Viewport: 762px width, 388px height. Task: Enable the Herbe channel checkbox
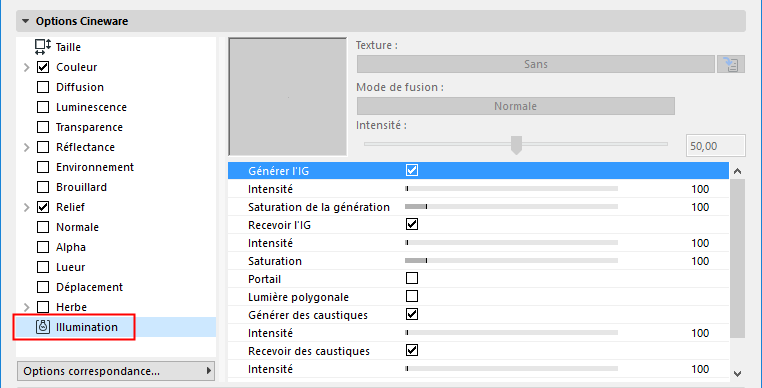(x=43, y=307)
